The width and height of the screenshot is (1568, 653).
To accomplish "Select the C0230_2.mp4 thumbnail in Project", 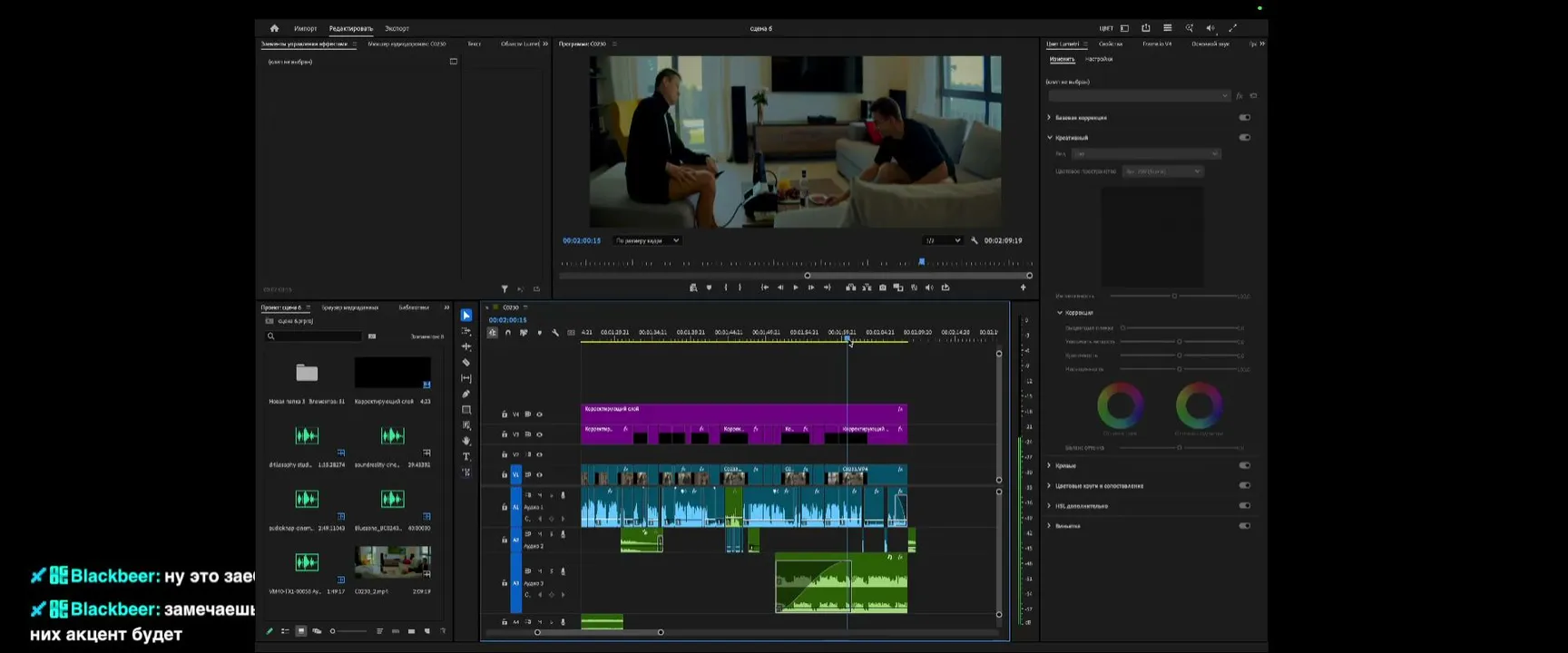I will (393, 562).
